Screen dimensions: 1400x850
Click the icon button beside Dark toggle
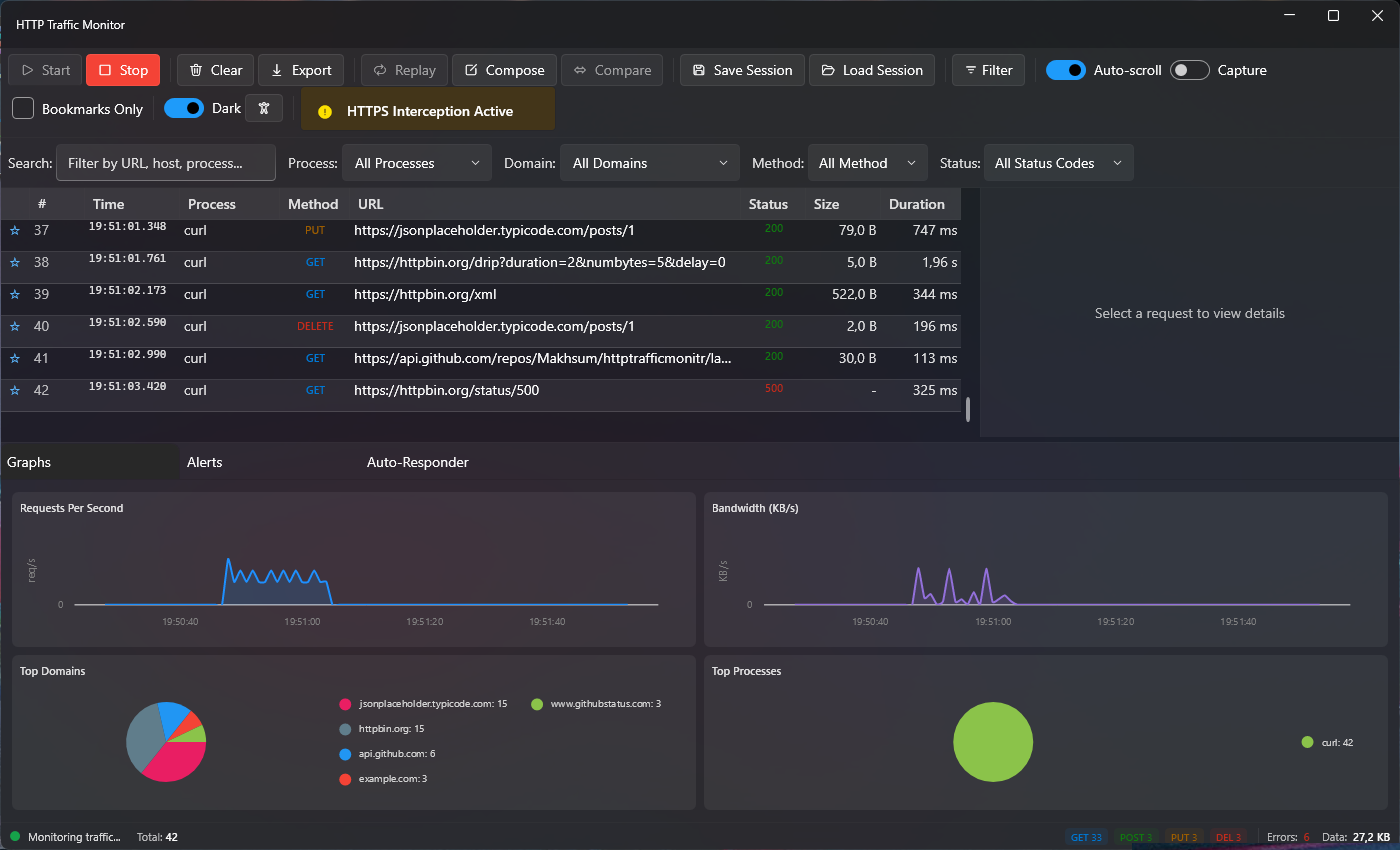click(264, 108)
